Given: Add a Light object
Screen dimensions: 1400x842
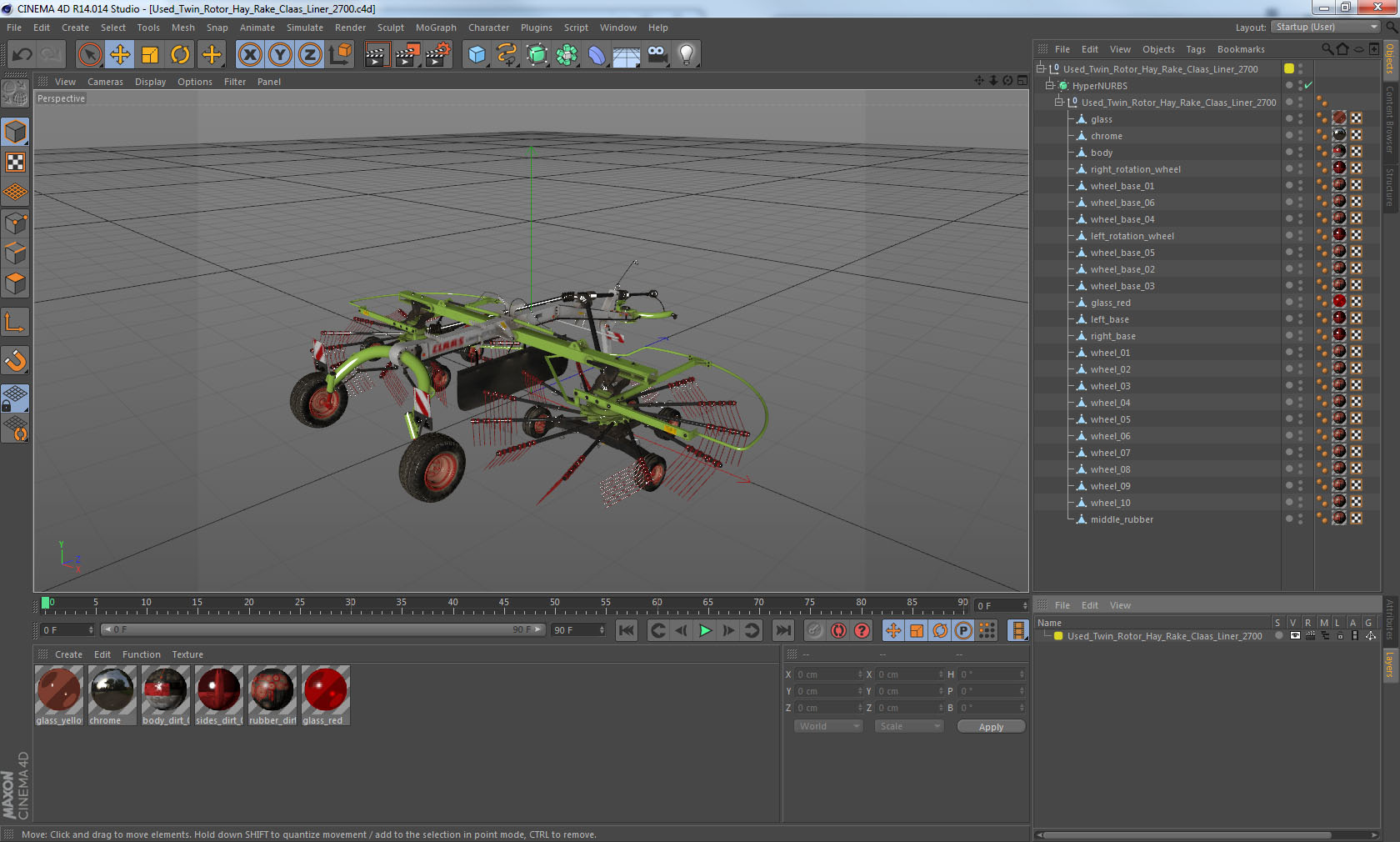Looking at the screenshot, I should (687, 55).
